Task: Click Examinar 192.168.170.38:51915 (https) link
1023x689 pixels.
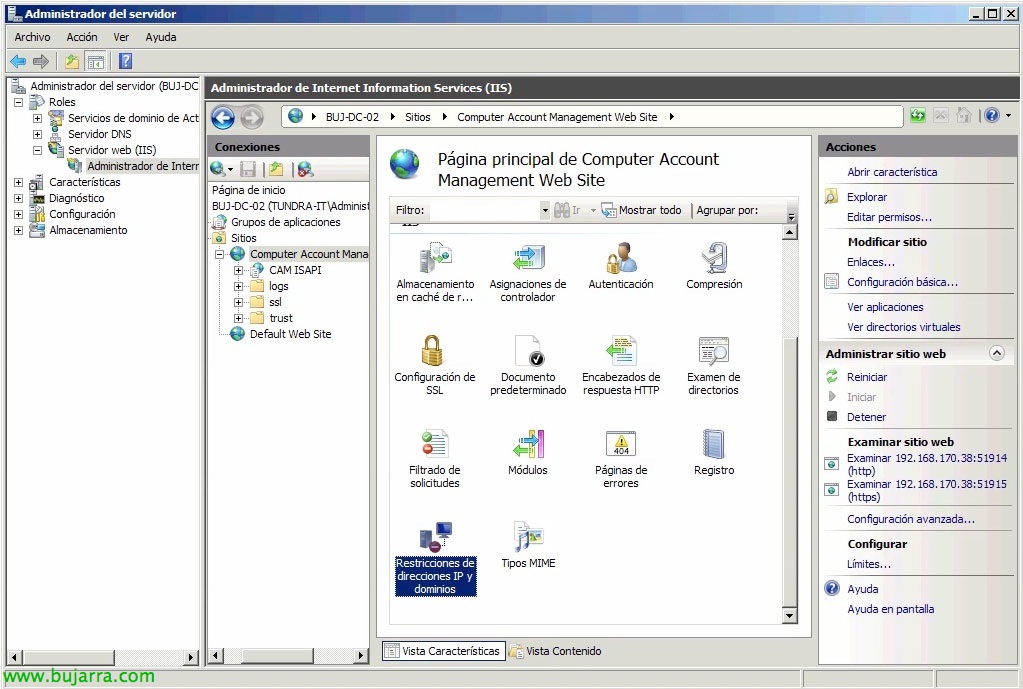Action: (x=926, y=491)
